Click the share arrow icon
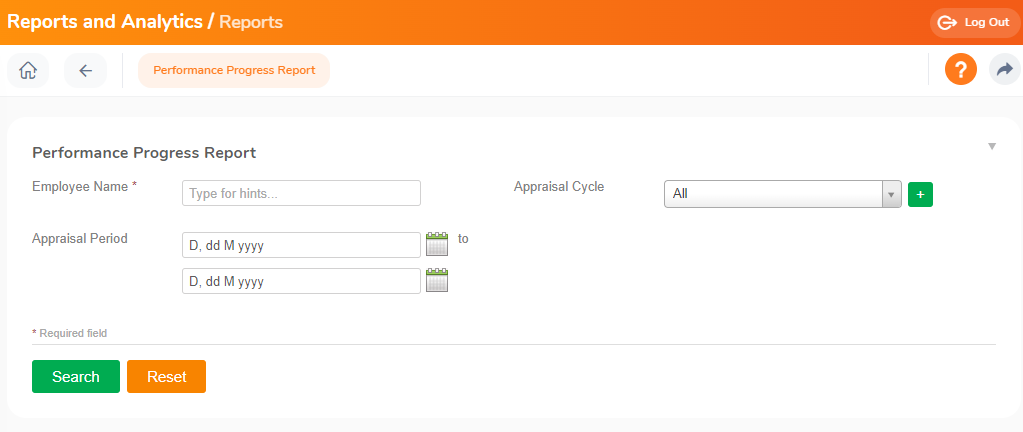Image resolution: width=1023 pixels, height=432 pixels. click(x=1005, y=69)
